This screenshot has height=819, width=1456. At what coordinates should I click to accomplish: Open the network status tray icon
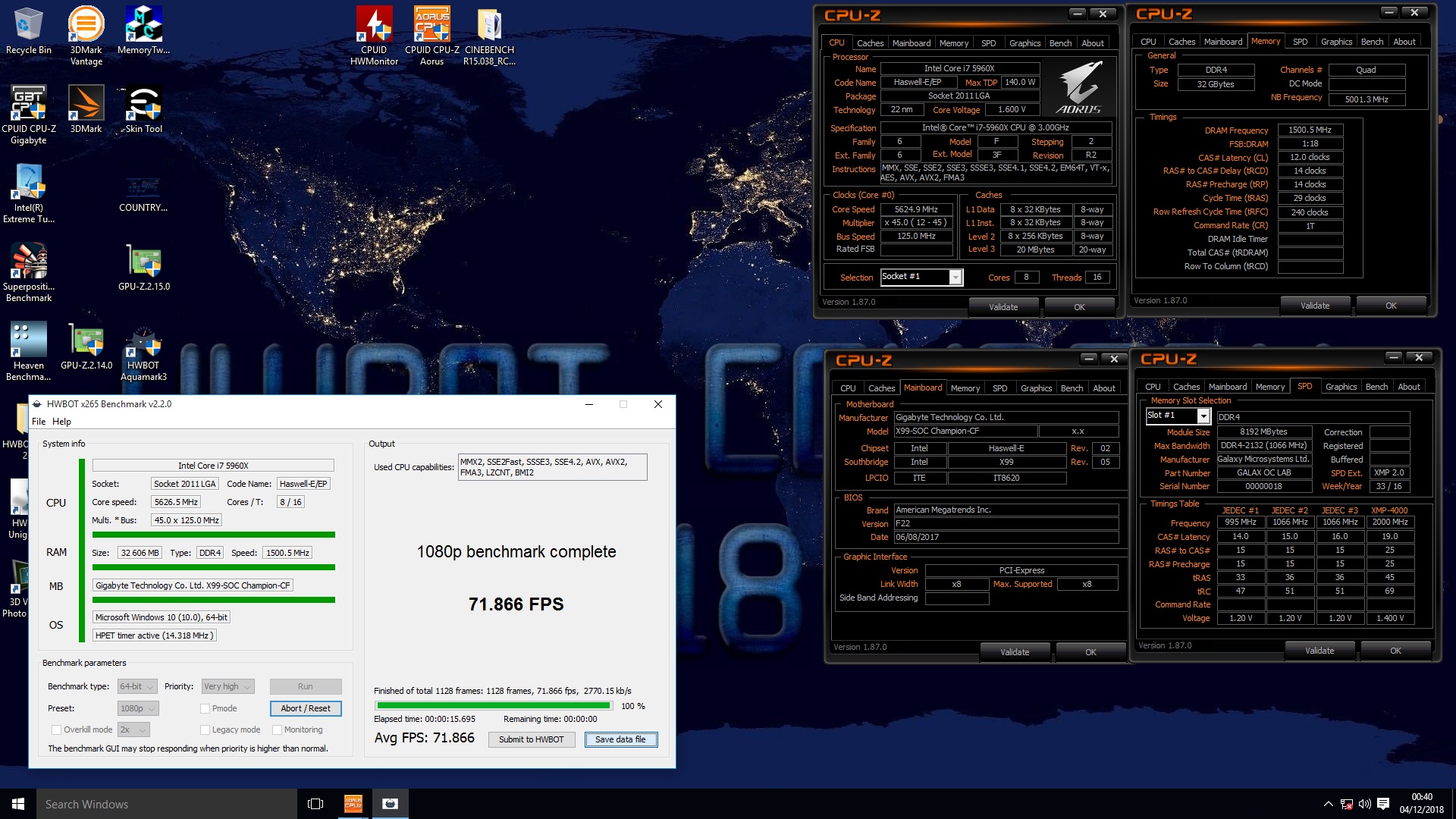(1347, 804)
